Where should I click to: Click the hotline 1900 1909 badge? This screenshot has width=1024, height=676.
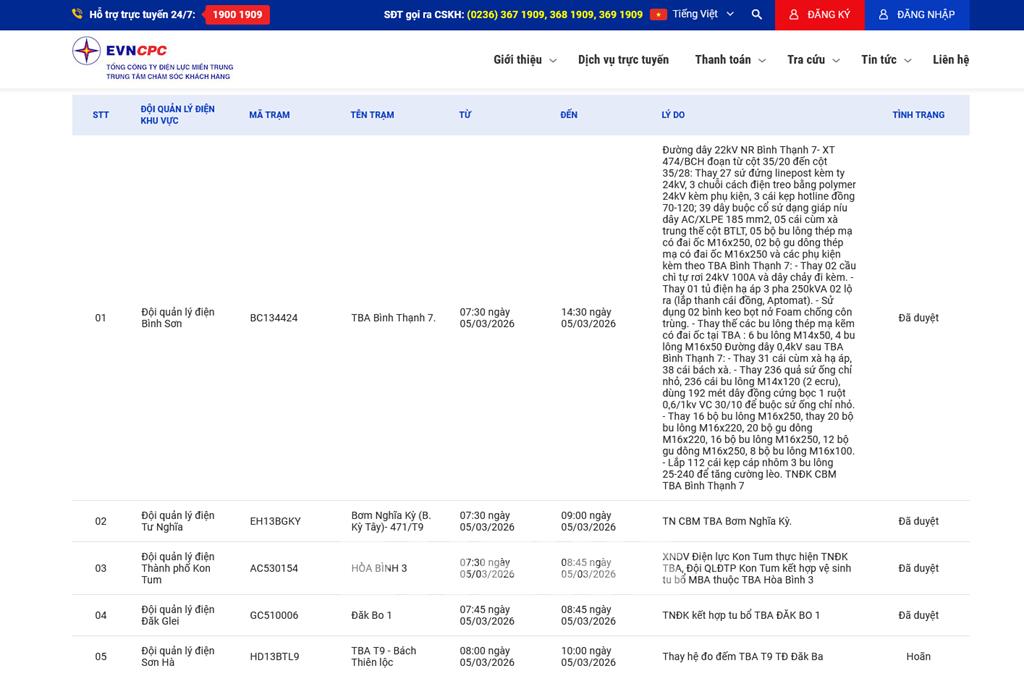tap(237, 15)
